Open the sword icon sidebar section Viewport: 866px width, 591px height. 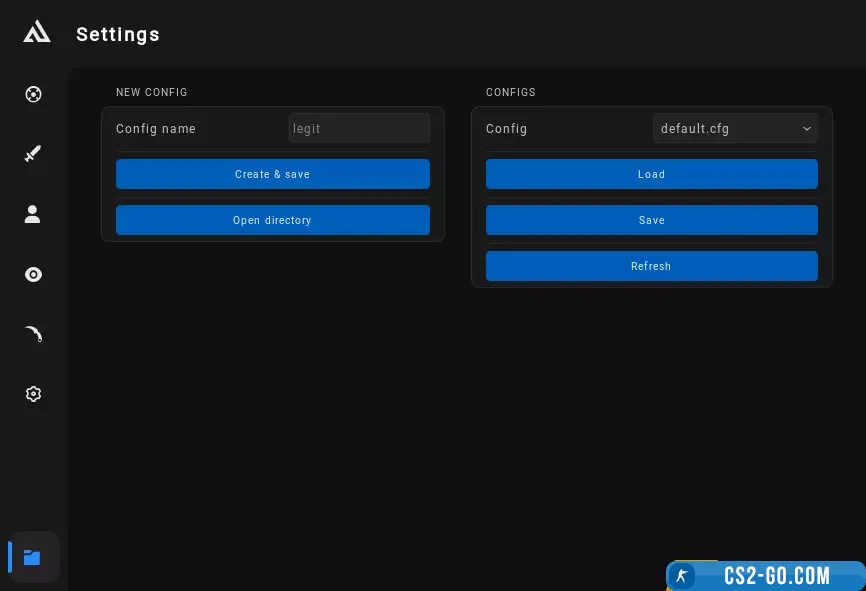[33, 154]
